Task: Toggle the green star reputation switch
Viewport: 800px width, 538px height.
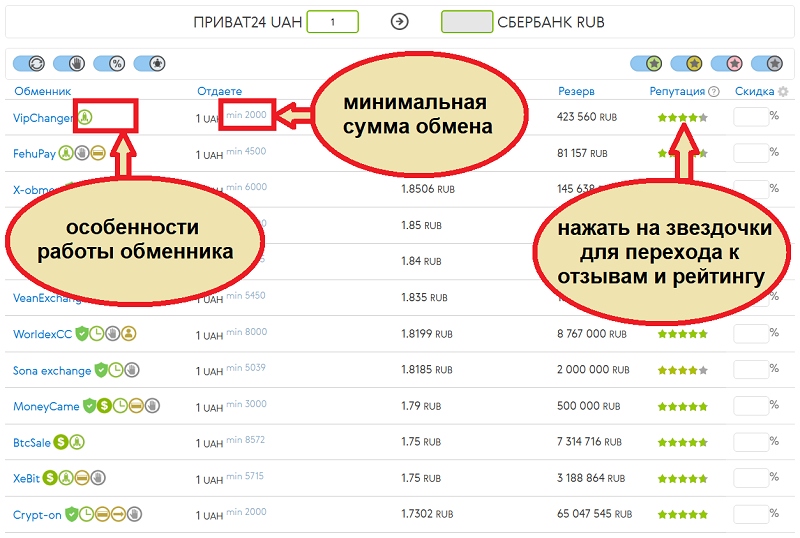Action: pyautogui.click(x=646, y=63)
